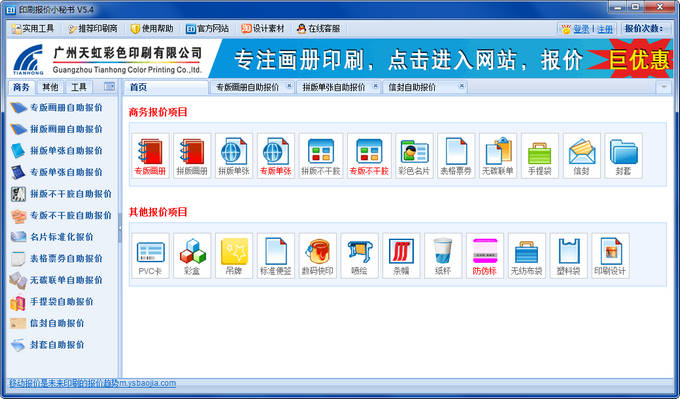Choose the 彩色名片 icon
The width and height of the screenshot is (680, 399).
pyautogui.click(x=414, y=156)
